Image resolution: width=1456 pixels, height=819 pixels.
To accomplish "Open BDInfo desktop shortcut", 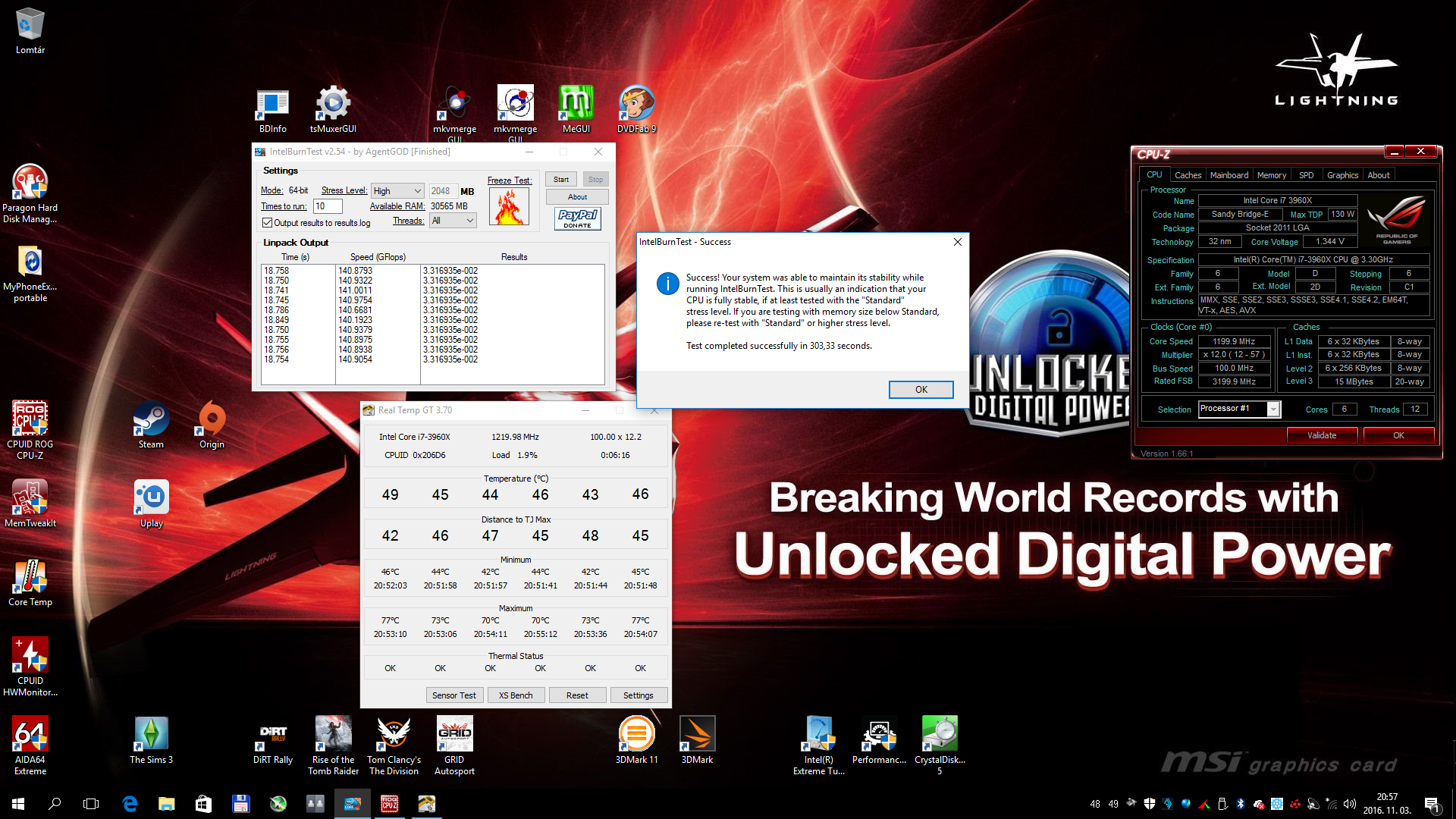I will [272, 111].
